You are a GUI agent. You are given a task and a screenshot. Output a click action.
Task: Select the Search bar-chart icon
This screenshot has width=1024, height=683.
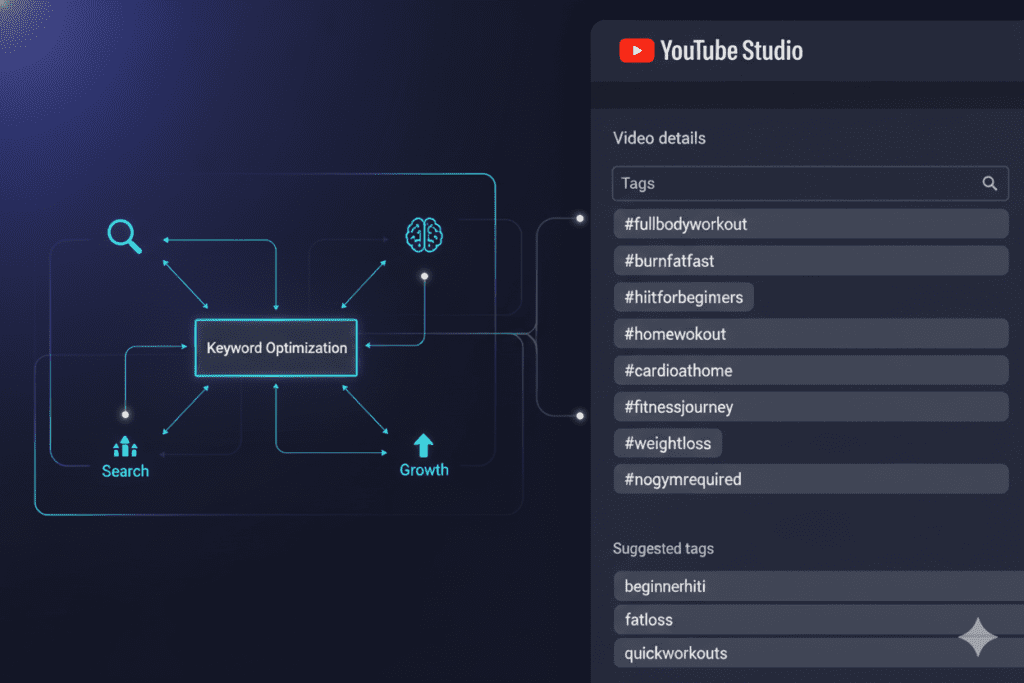tap(124, 447)
